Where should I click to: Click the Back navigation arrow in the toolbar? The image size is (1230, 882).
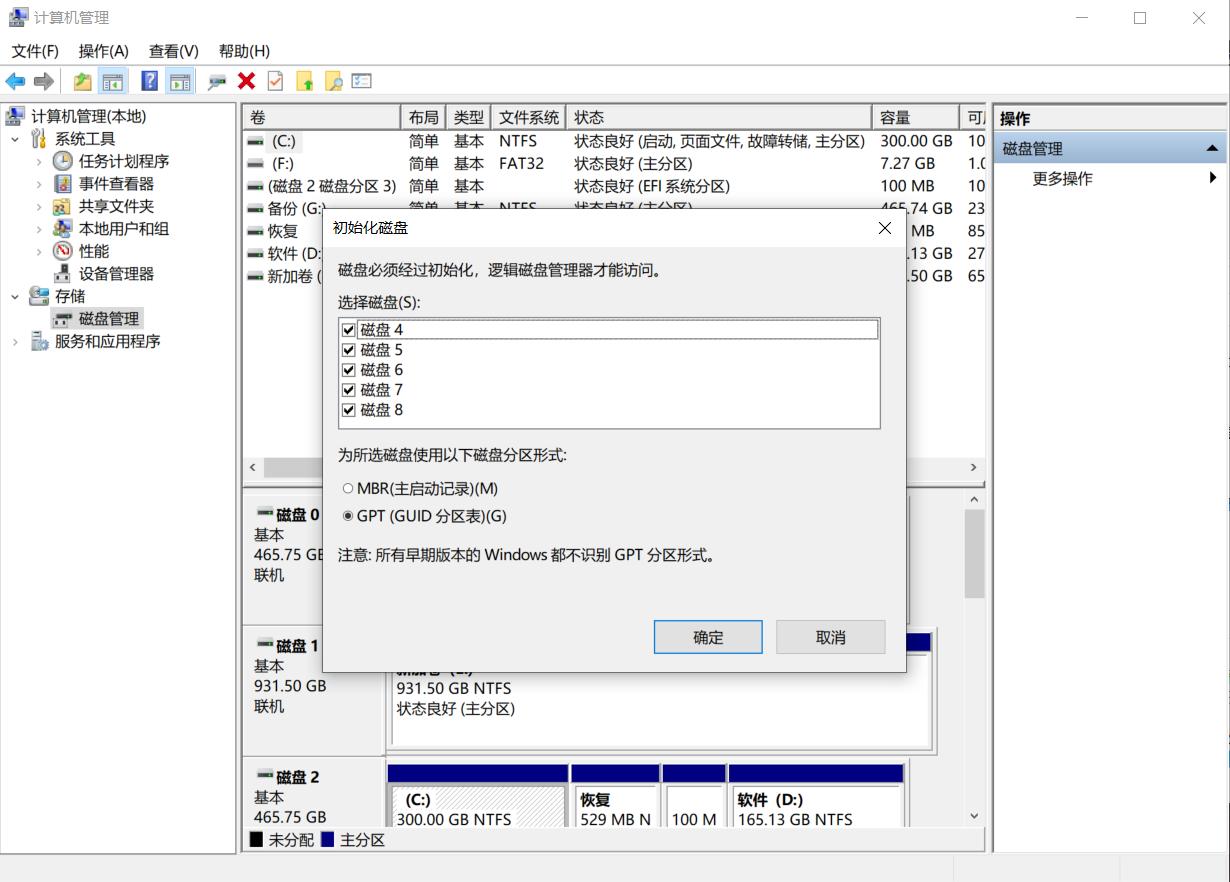pyautogui.click(x=14, y=81)
